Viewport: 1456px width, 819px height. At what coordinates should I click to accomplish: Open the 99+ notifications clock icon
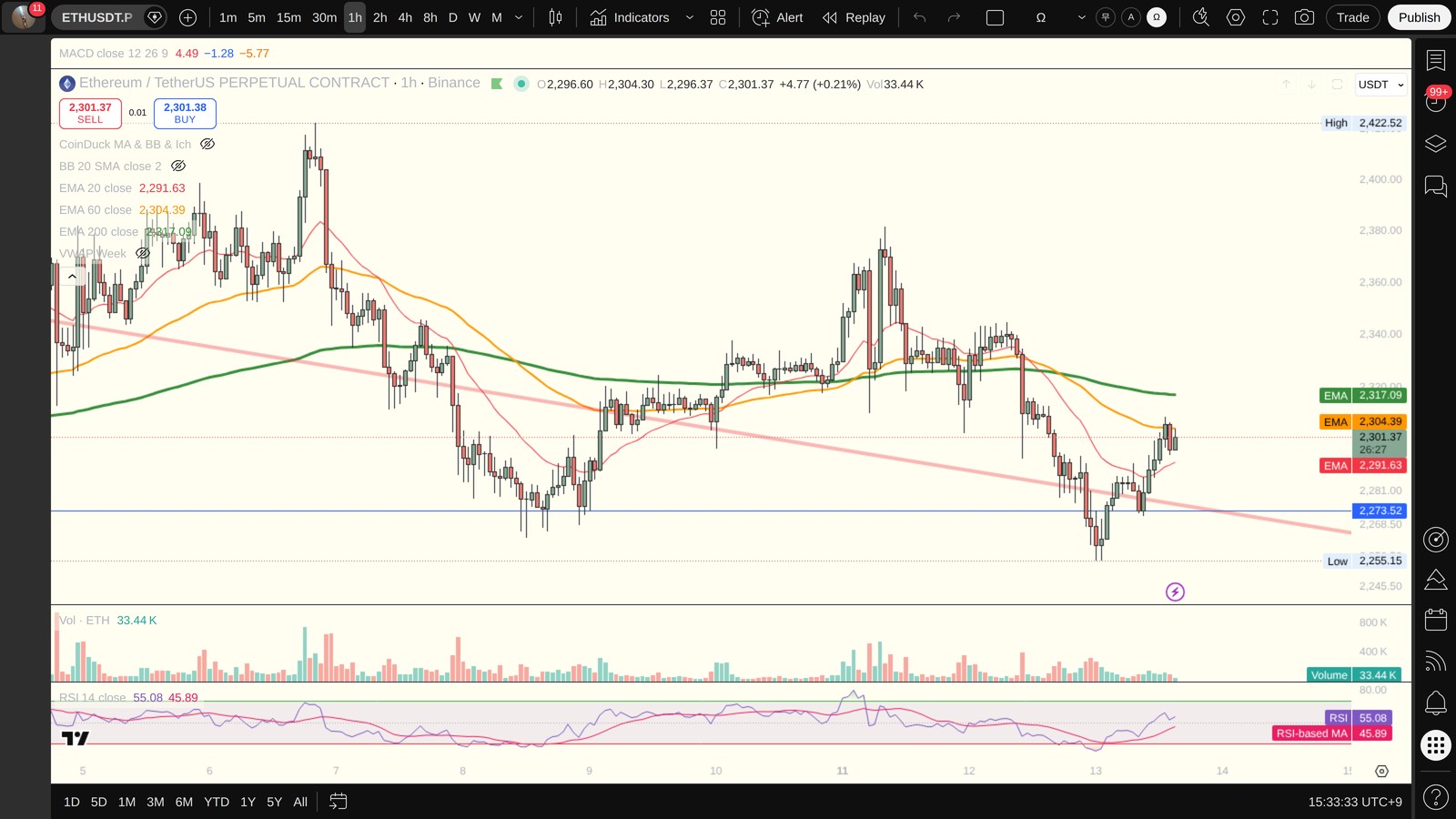pos(1436,100)
